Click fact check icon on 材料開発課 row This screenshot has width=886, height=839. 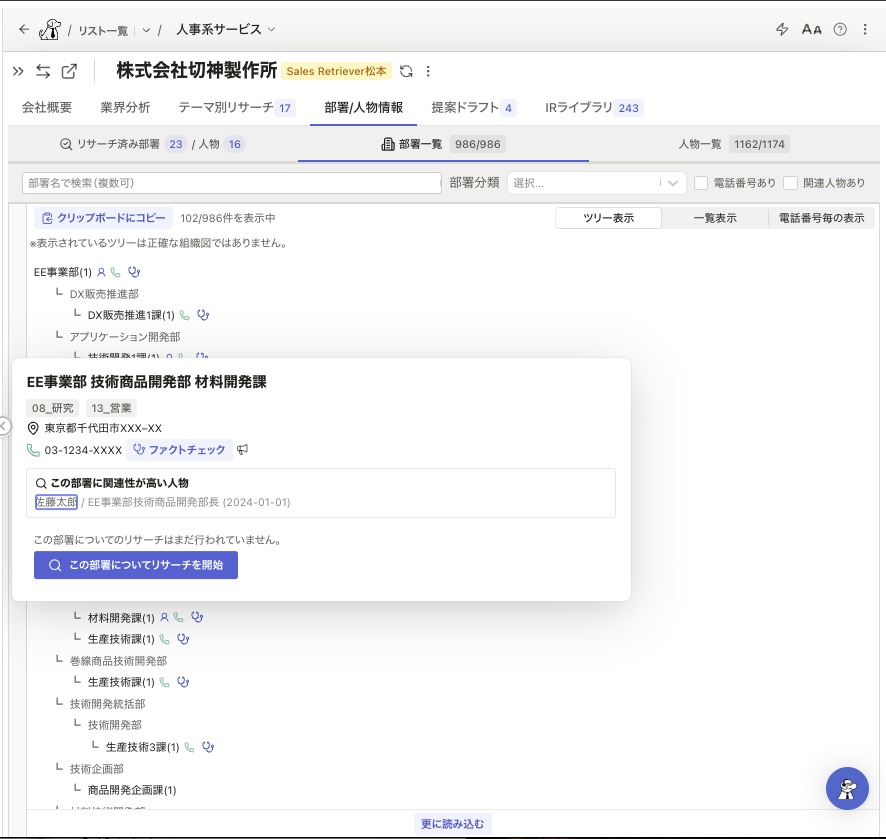coord(197,618)
